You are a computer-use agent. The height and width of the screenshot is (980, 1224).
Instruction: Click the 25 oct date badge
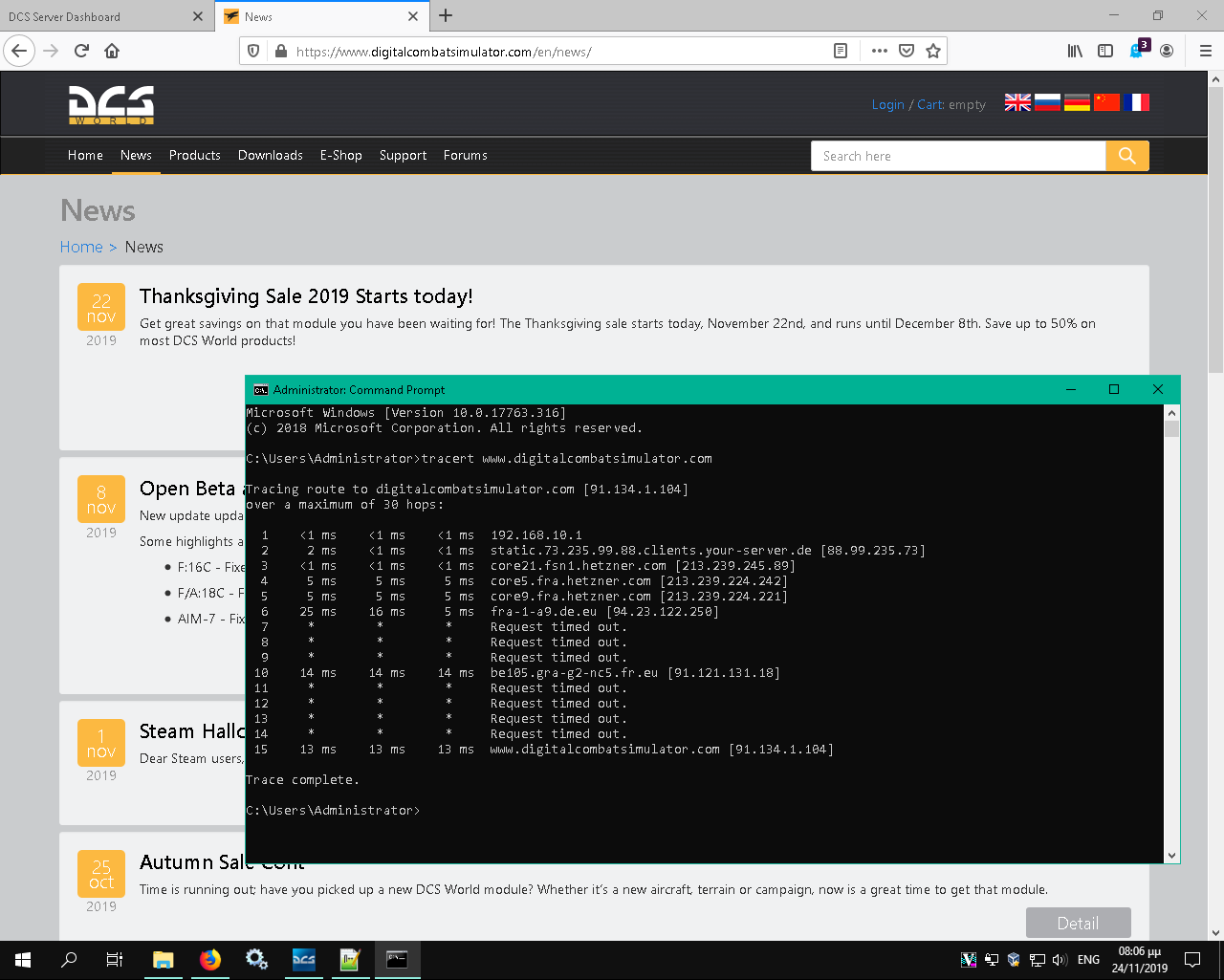(101, 873)
